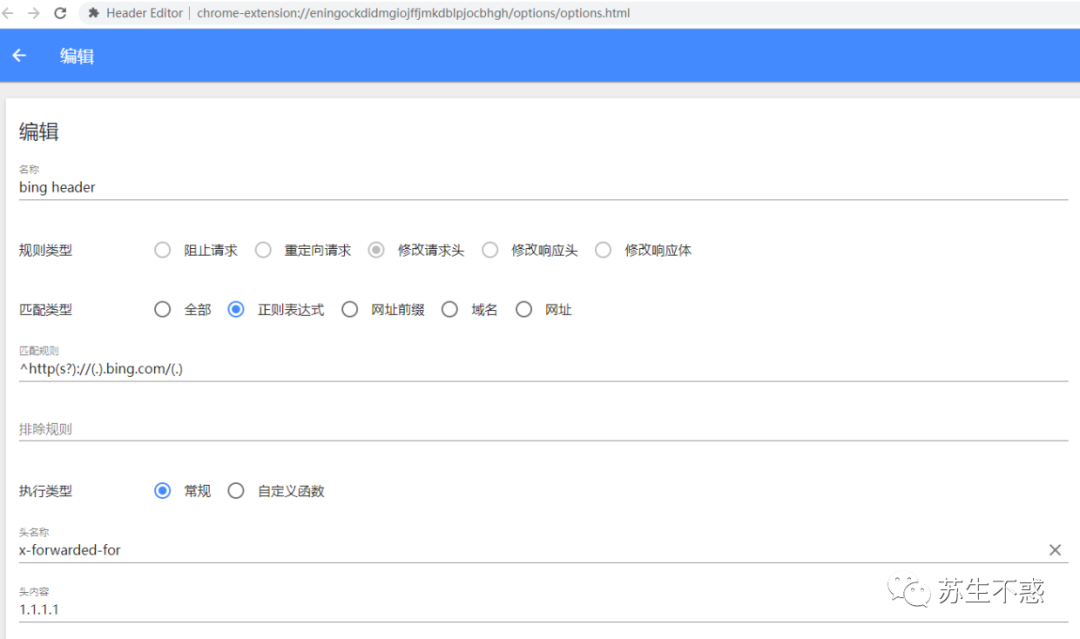
Task: Choose the 全部 match type radio
Action: [x=163, y=309]
